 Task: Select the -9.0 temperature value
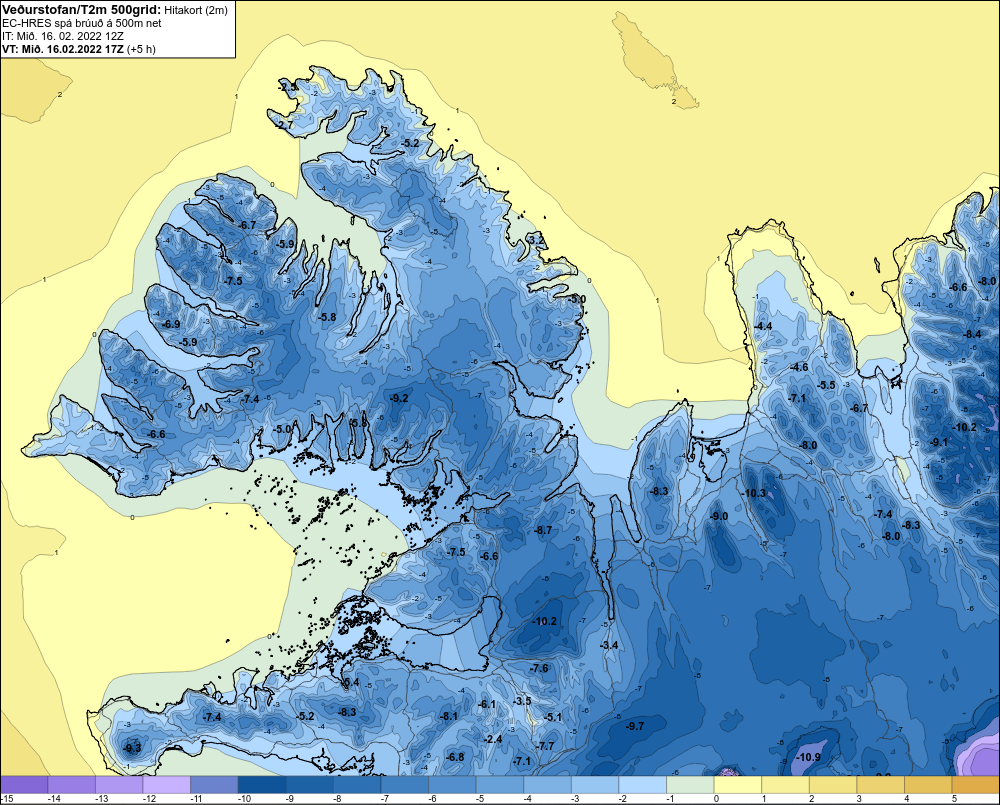[719, 516]
